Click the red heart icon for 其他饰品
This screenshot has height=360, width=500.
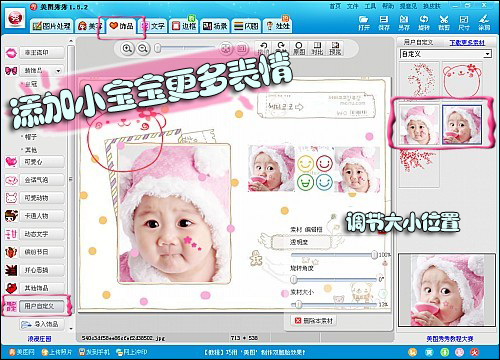(x=11, y=288)
